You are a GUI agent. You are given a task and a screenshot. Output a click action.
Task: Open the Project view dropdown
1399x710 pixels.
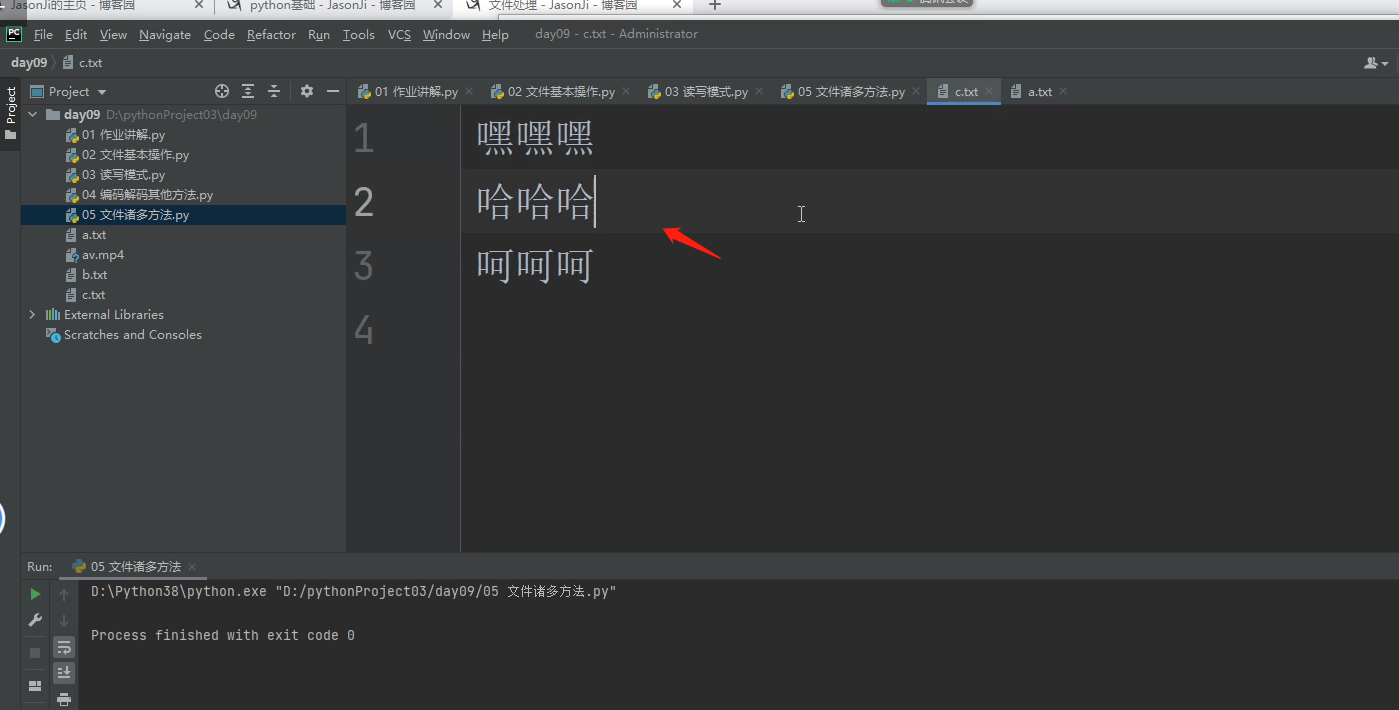[x=69, y=91]
